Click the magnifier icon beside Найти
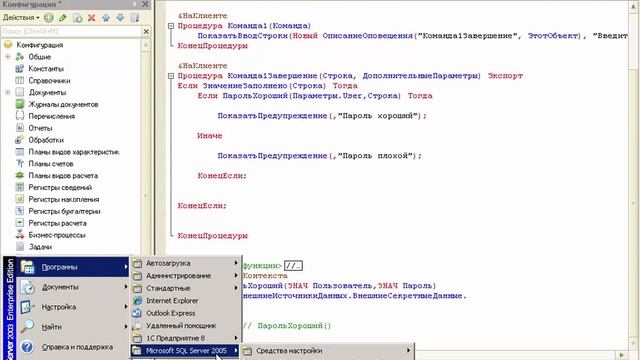The image size is (640, 360). pyautogui.click(x=27, y=327)
